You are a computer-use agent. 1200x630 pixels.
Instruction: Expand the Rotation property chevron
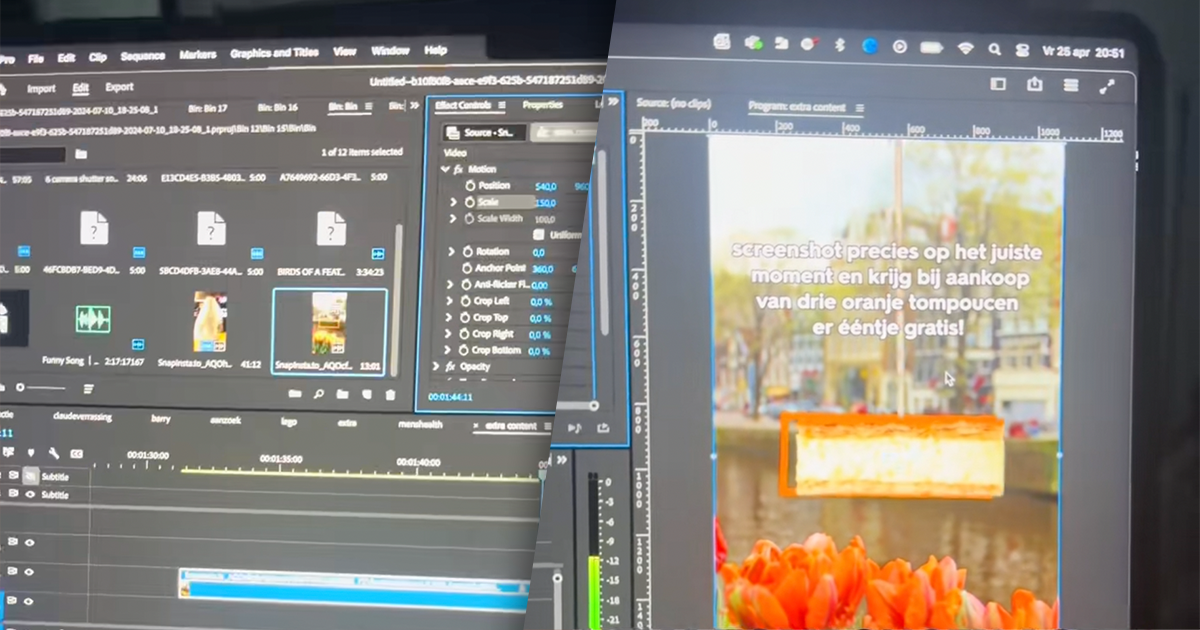point(451,252)
